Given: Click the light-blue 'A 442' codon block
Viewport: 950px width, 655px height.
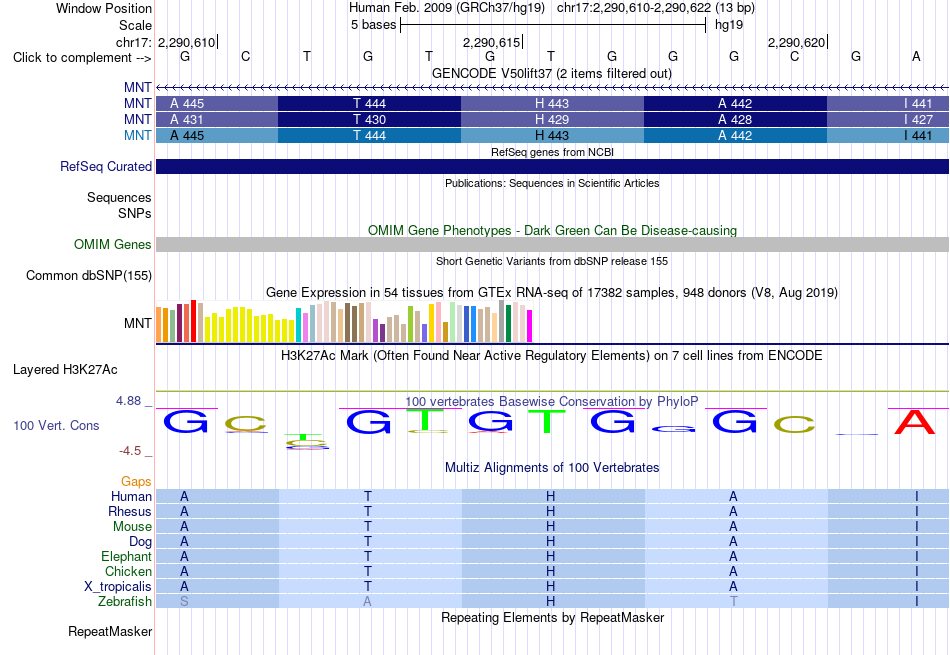Looking at the screenshot, I should click(735, 136).
